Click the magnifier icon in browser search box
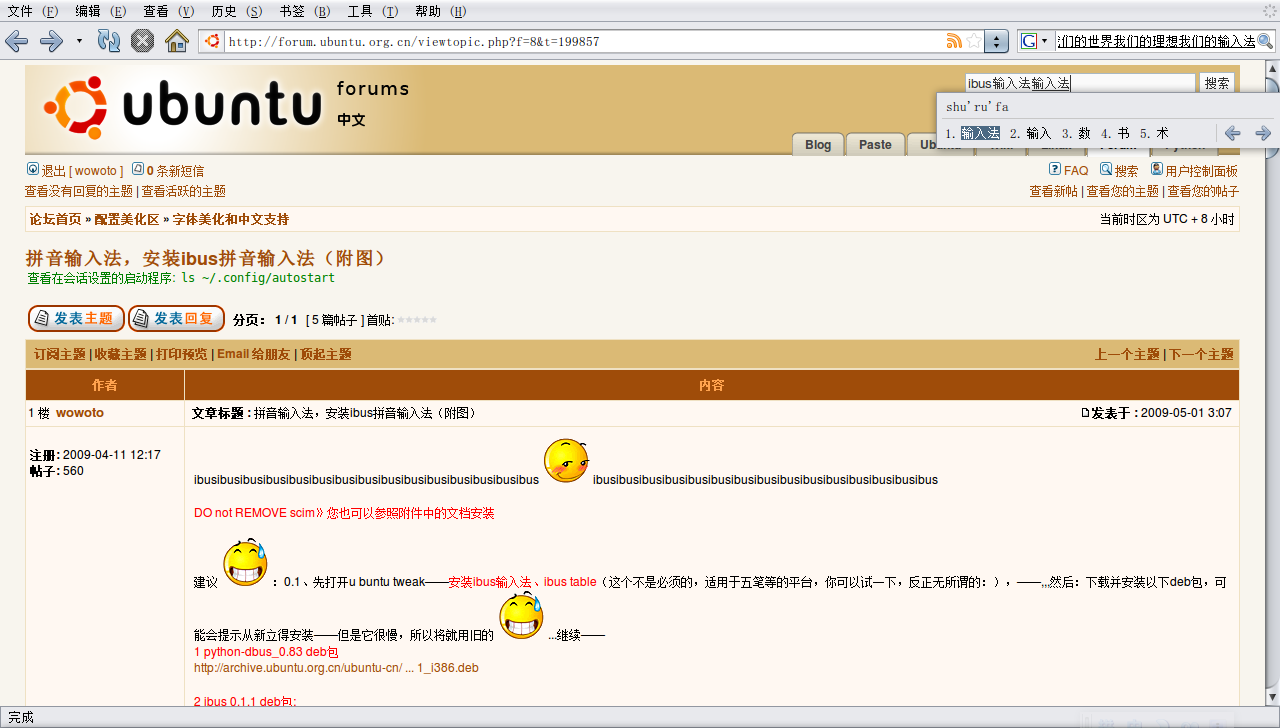This screenshot has height=728, width=1280. (x=1265, y=41)
